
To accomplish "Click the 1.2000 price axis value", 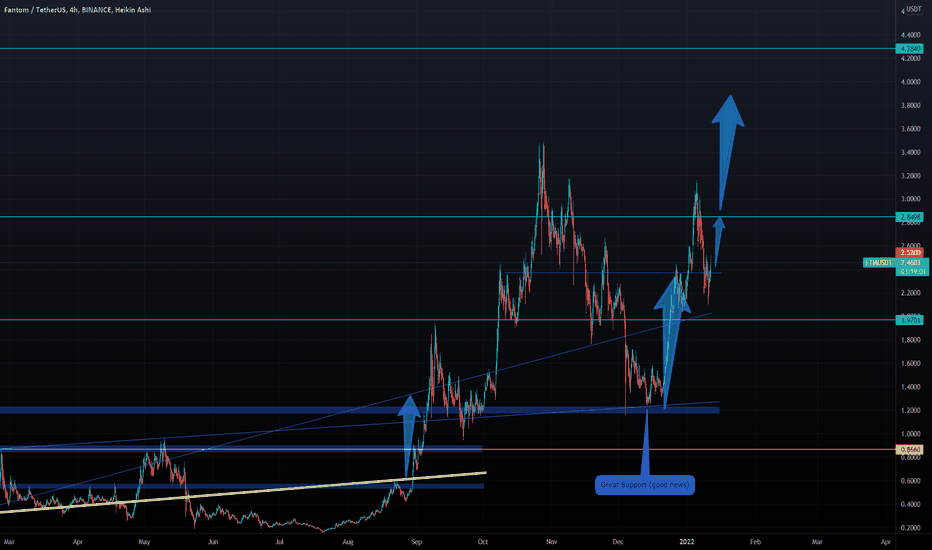I will tap(911, 410).
